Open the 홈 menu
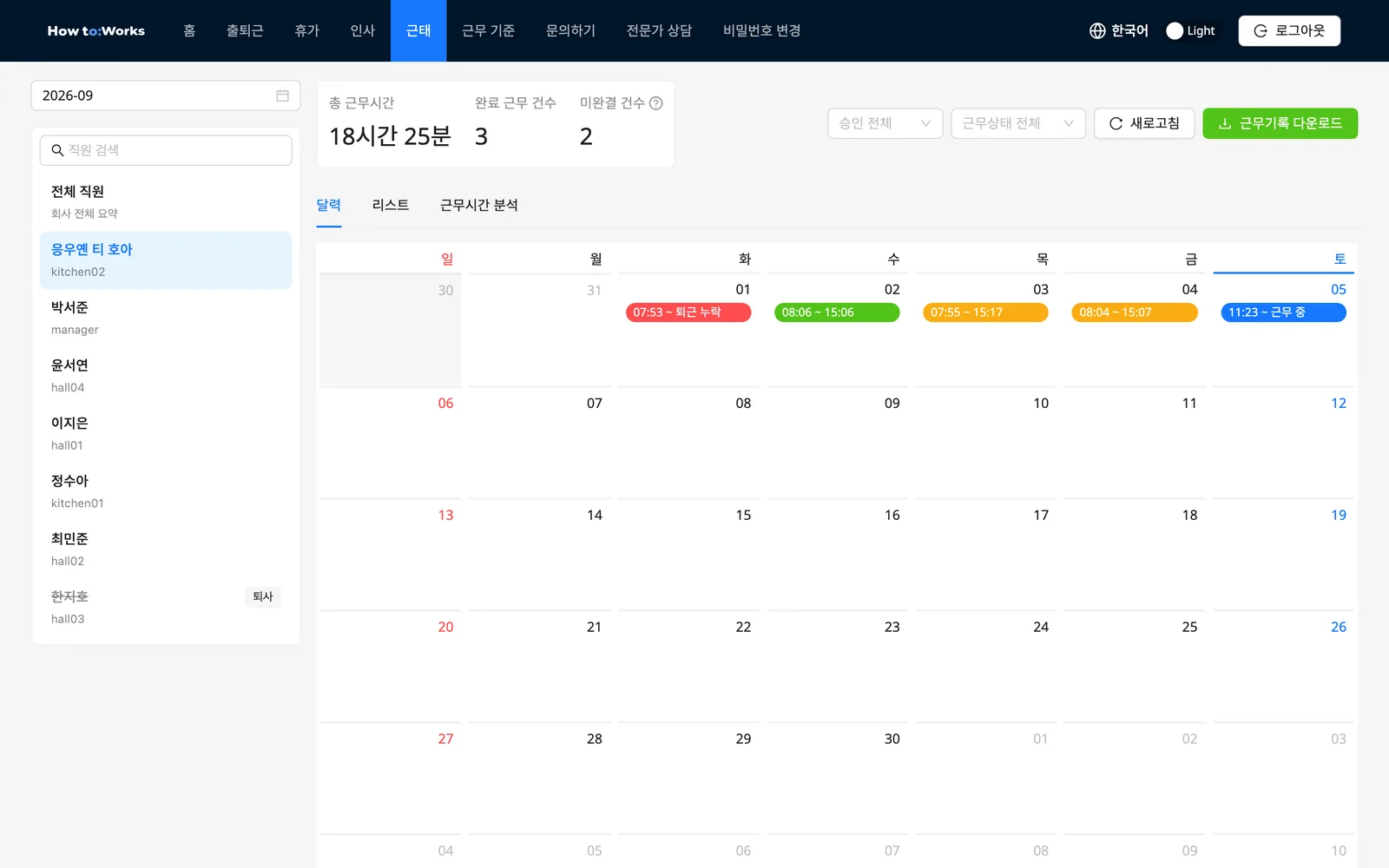The width and height of the screenshot is (1389, 868). point(189,31)
